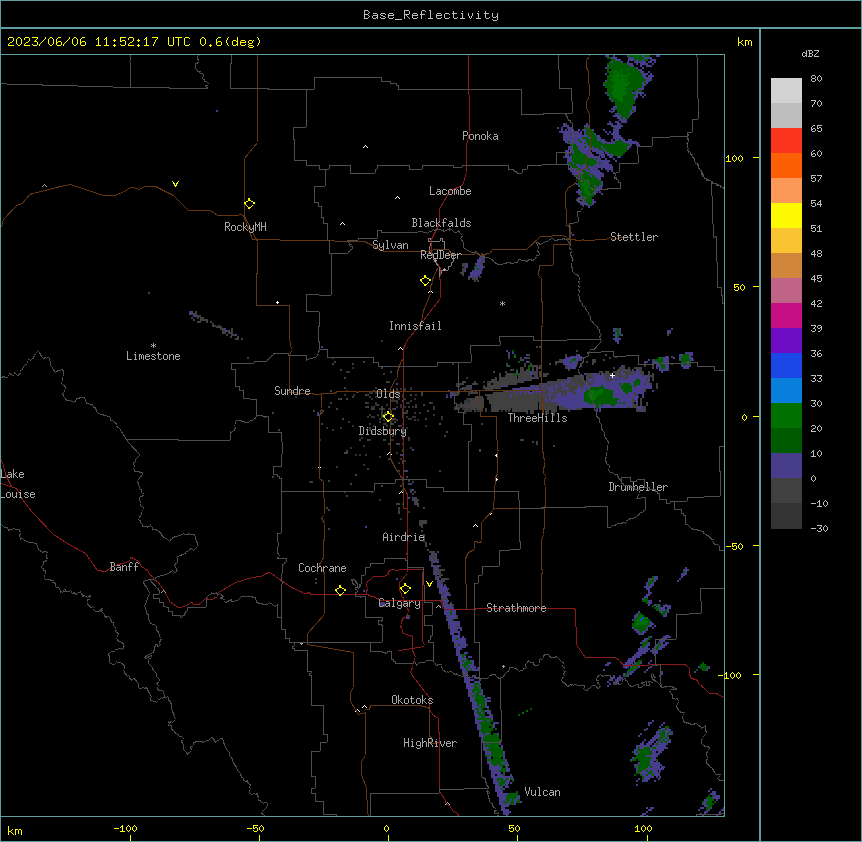Click the white plus marker in ThreeHills echo
Screen dimensions: 862x842
click(x=612, y=375)
